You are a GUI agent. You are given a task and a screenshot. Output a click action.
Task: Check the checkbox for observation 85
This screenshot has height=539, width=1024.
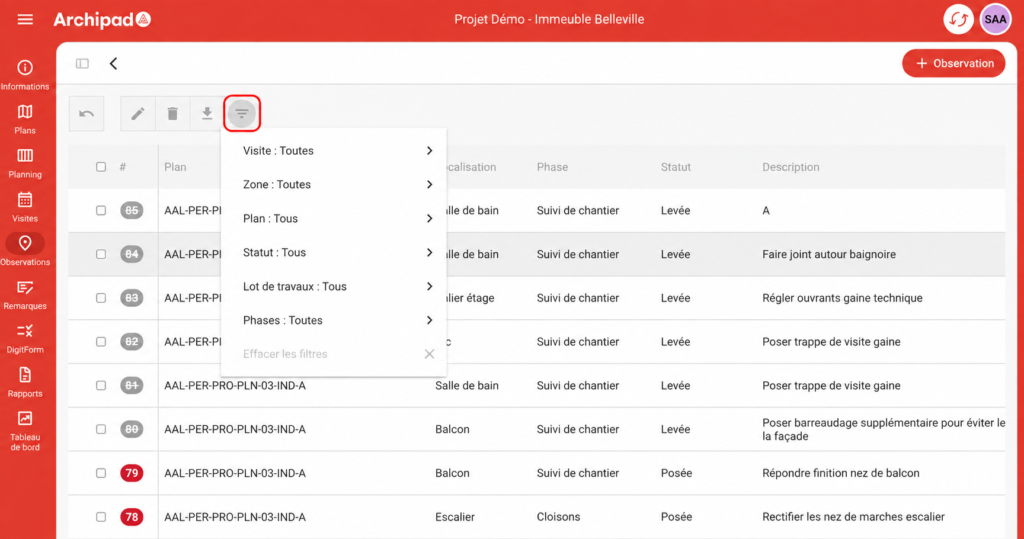(101, 210)
